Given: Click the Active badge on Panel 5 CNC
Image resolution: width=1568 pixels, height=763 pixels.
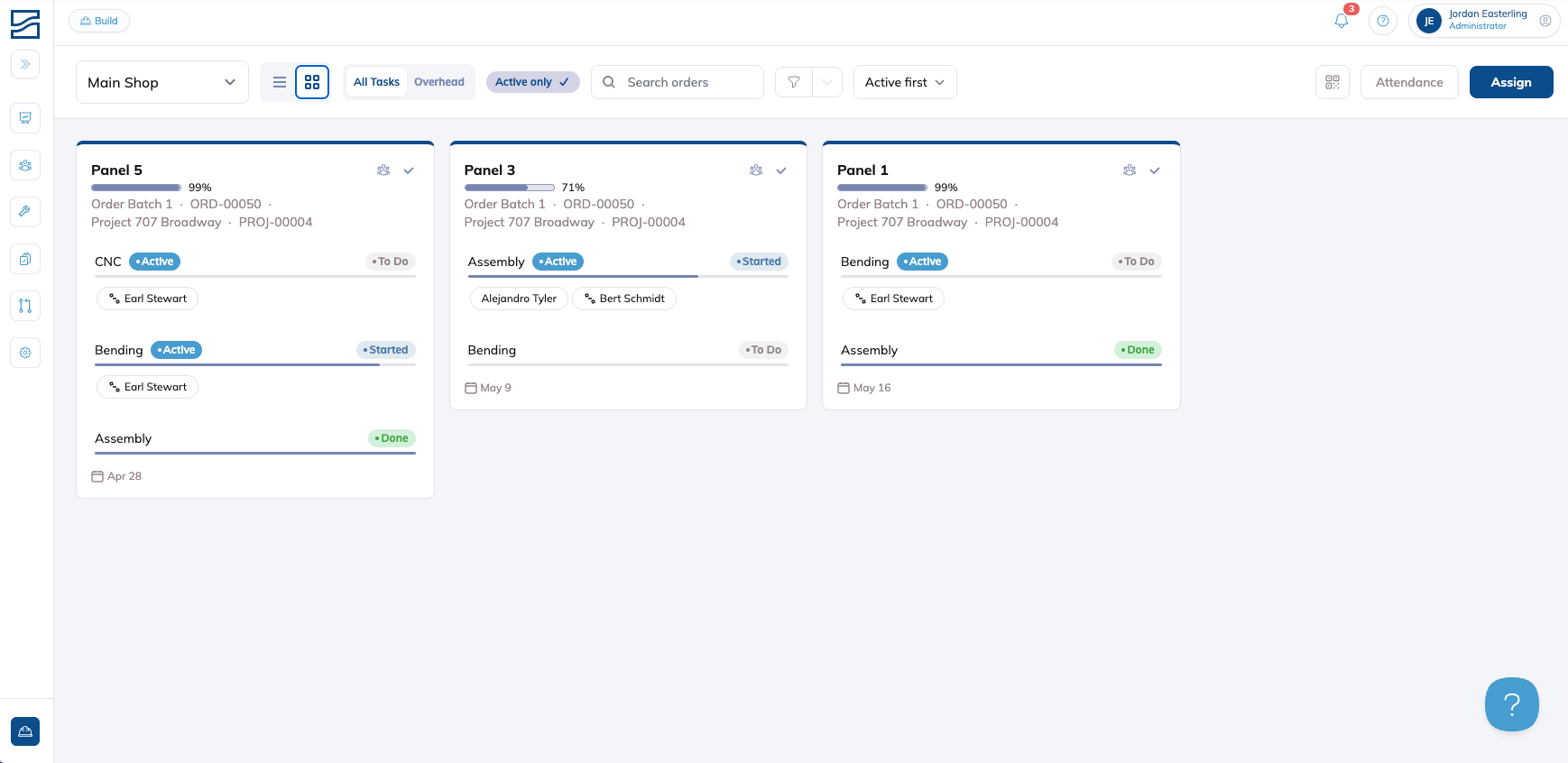Looking at the screenshot, I should click(155, 262).
